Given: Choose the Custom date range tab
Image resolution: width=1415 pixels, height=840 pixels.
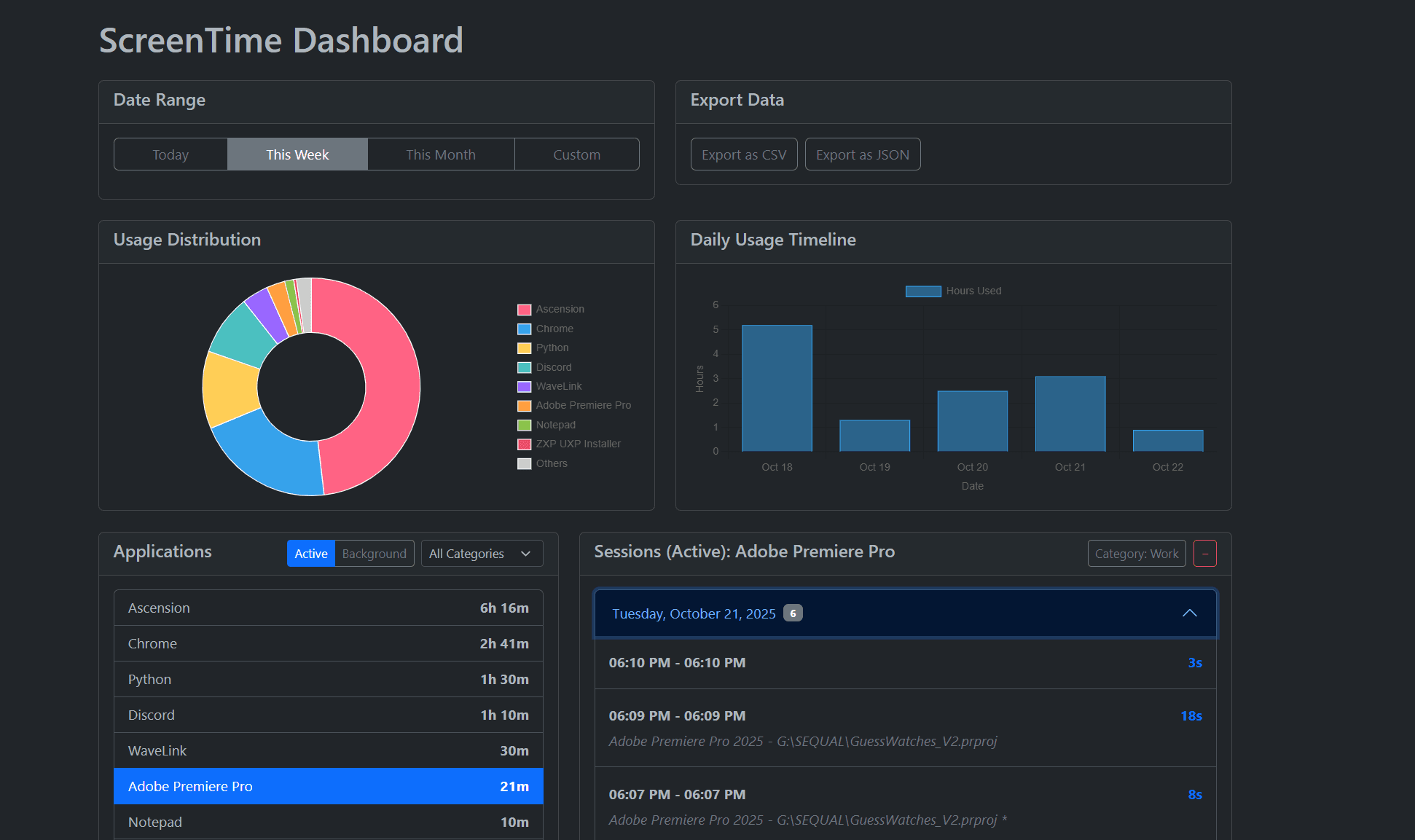Looking at the screenshot, I should (576, 154).
